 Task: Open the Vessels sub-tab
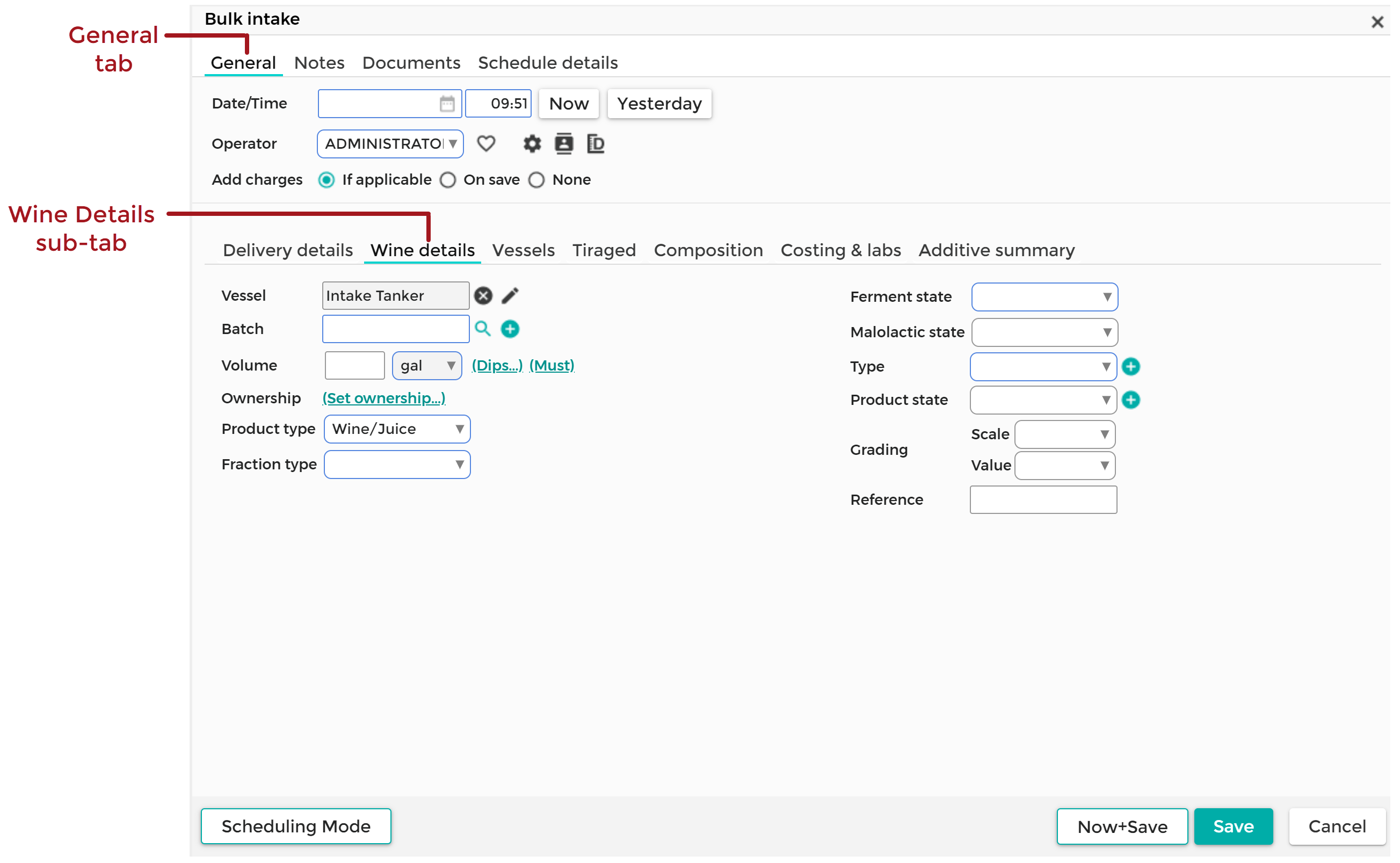click(524, 251)
